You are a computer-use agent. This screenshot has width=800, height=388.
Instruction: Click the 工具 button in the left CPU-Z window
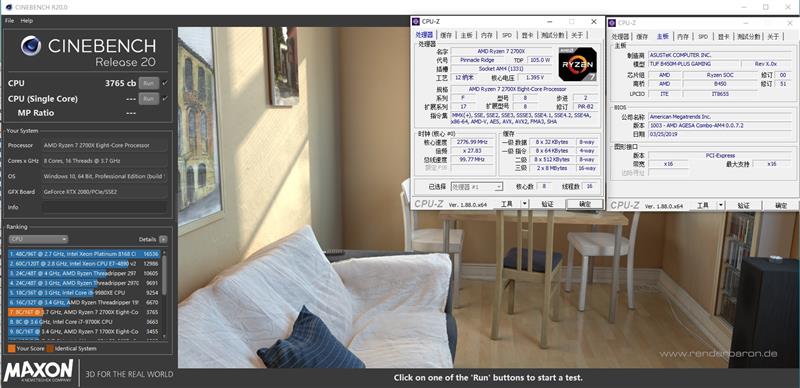507,204
